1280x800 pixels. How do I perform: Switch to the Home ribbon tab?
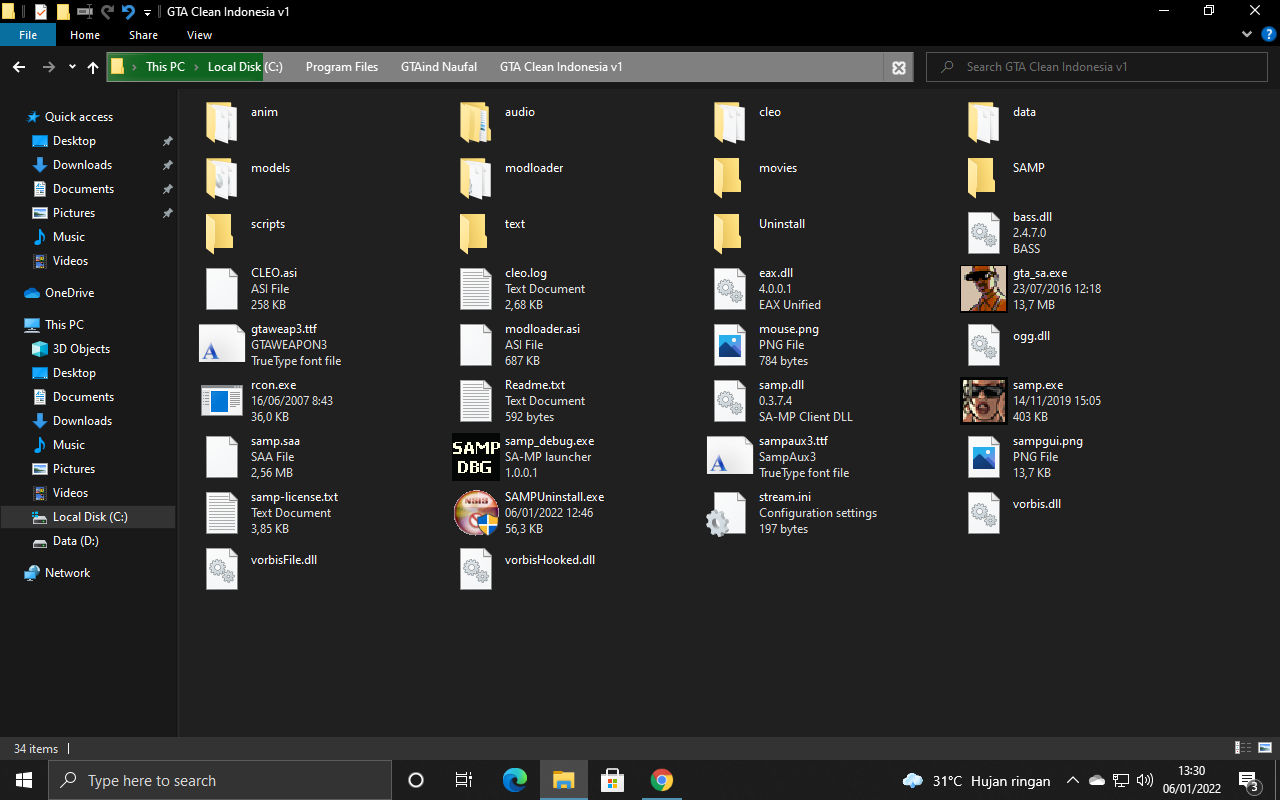click(x=85, y=35)
